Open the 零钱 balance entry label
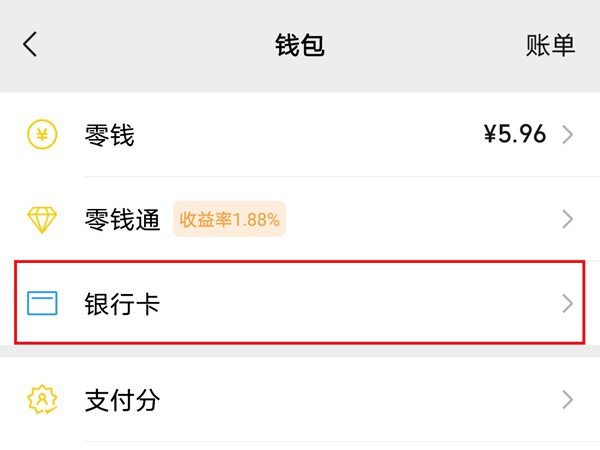The height and width of the screenshot is (450, 600). tap(110, 135)
